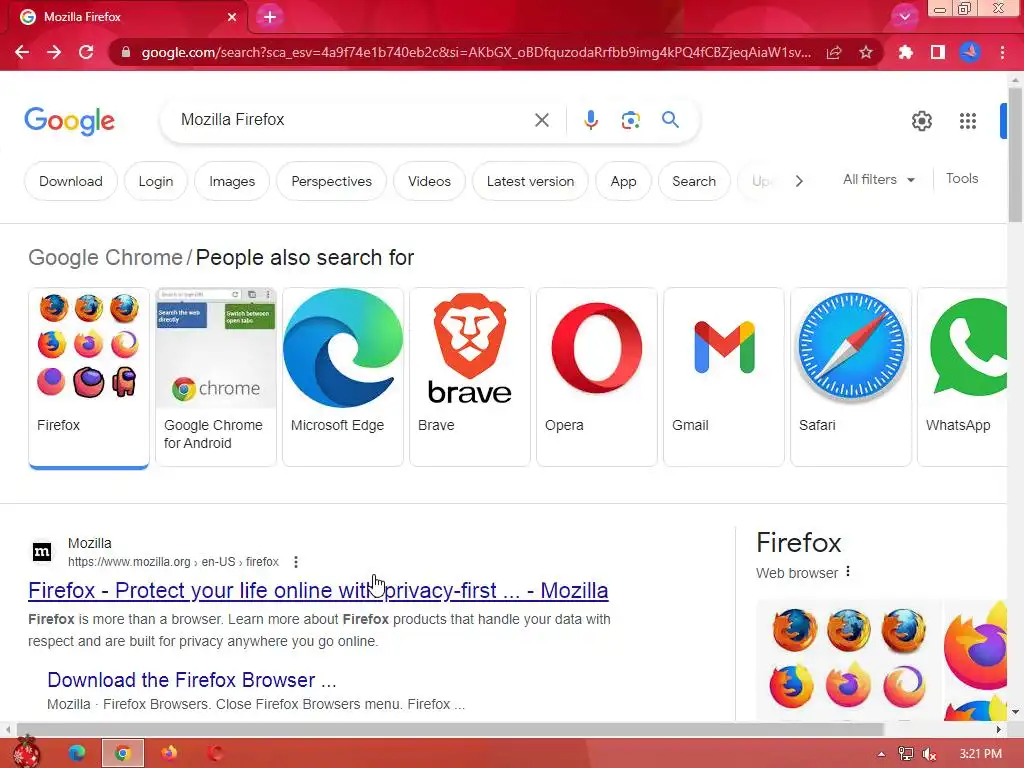Select the Firefox card
The height and width of the screenshot is (768, 1024).
(89, 377)
